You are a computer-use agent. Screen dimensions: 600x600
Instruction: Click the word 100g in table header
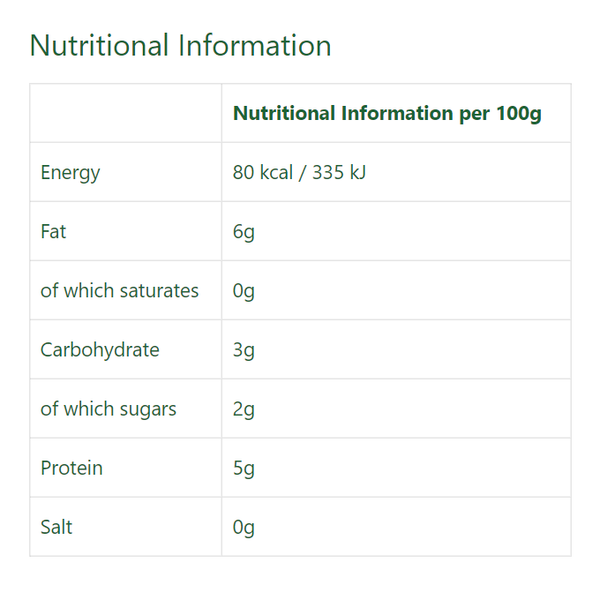(518, 113)
